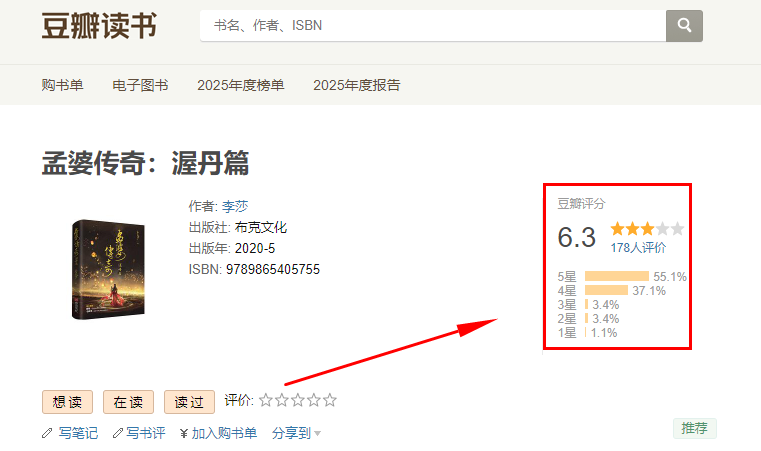Mark book as 读过
Screen dimensions: 761x451
(189, 402)
